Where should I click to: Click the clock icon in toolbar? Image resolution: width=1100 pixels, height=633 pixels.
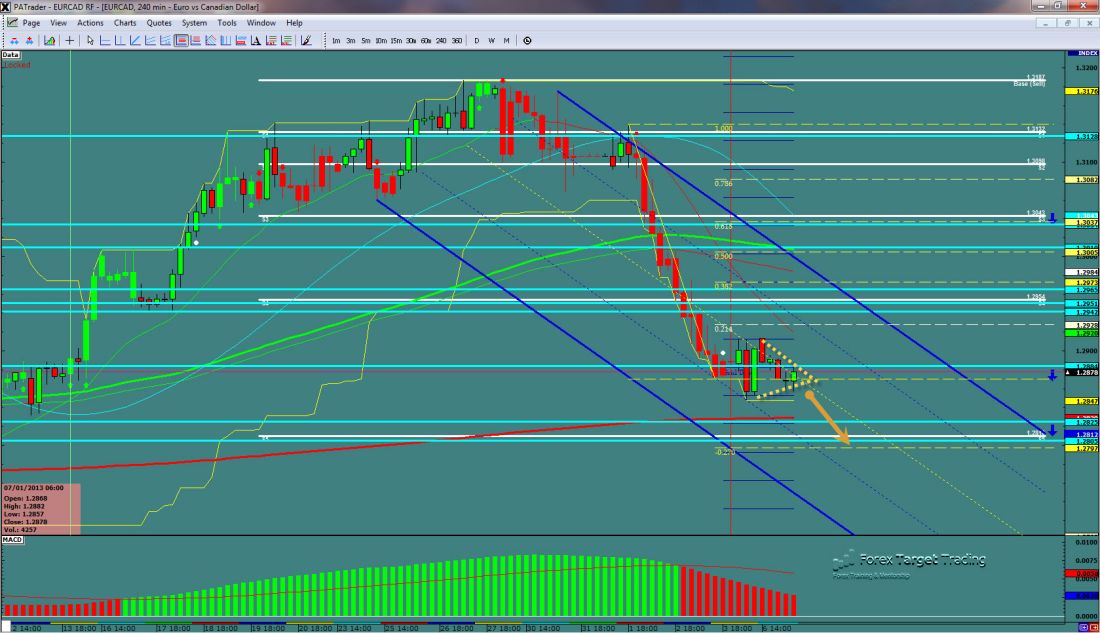click(527, 40)
